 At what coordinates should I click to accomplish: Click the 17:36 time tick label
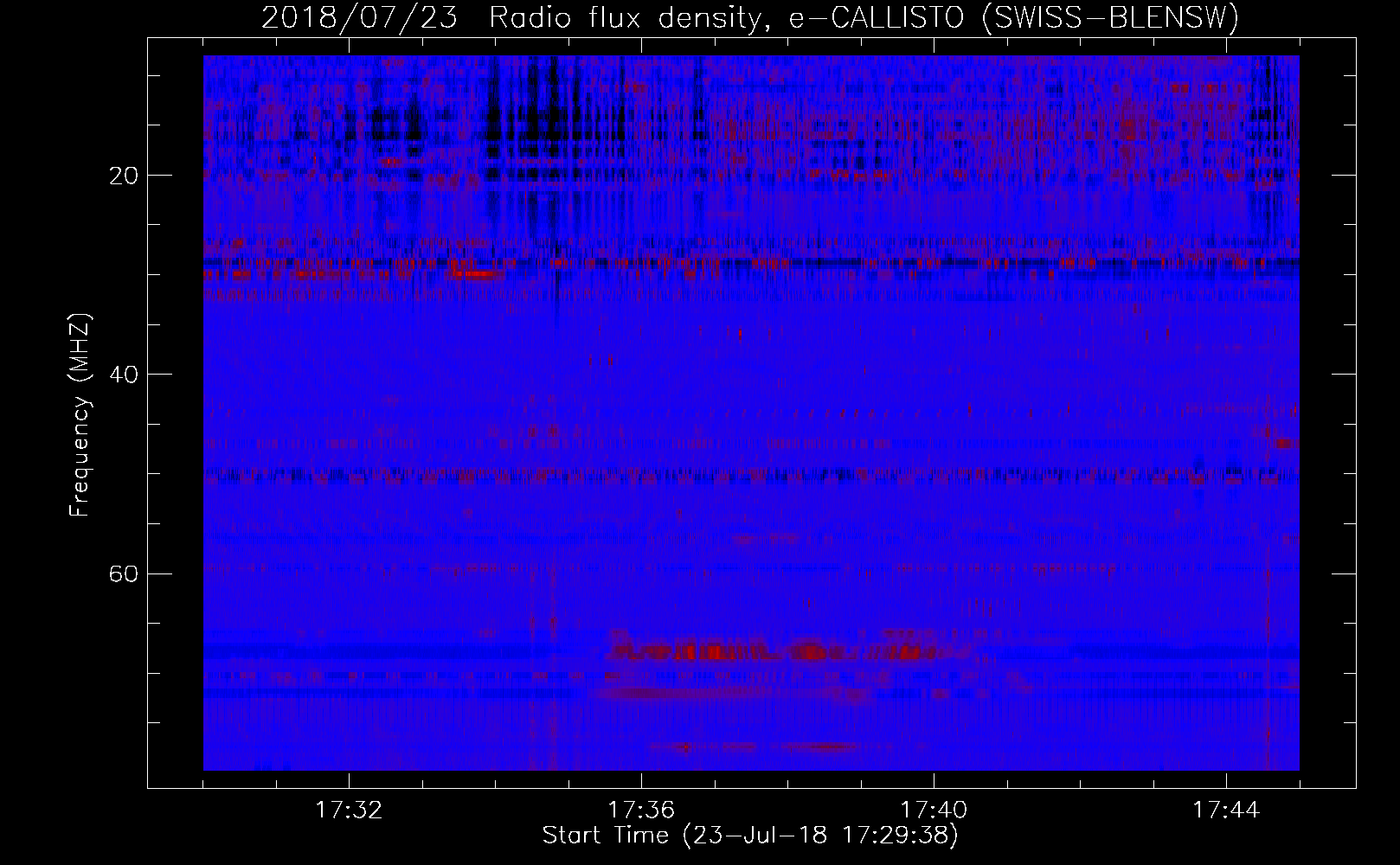pos(641,811)
